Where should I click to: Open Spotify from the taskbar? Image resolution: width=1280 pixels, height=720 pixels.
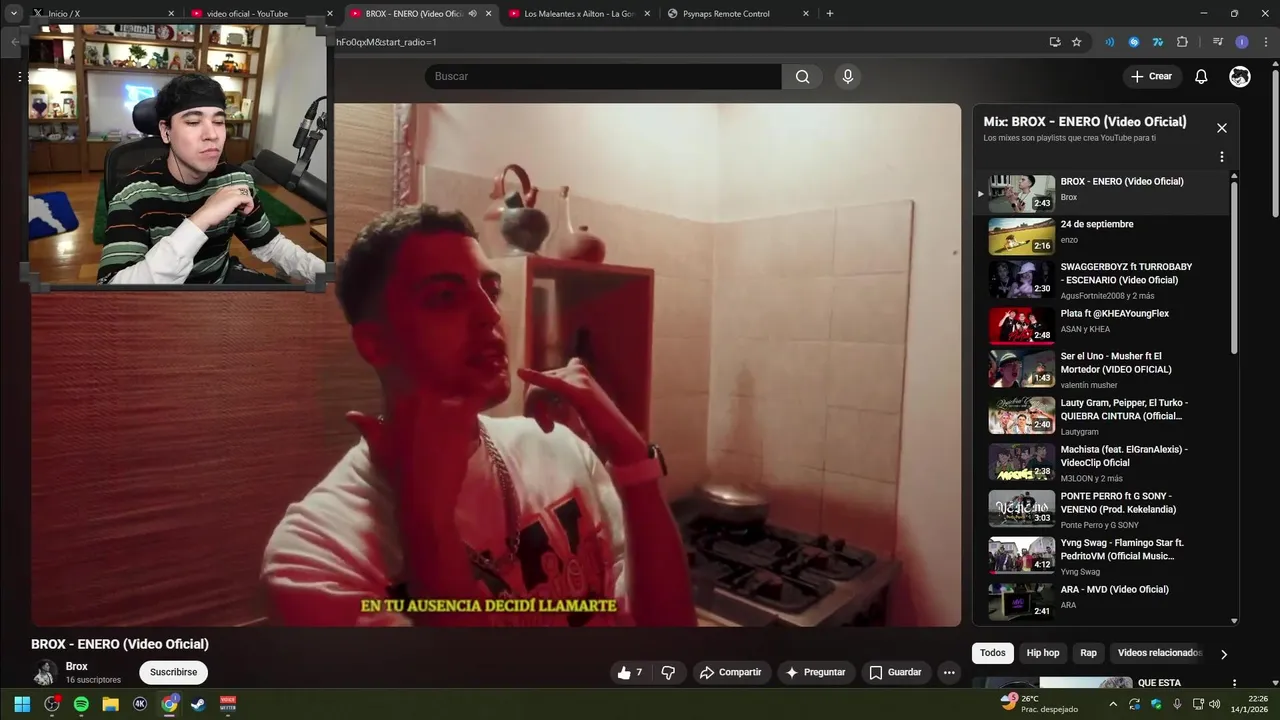click(x=81, y=704)
